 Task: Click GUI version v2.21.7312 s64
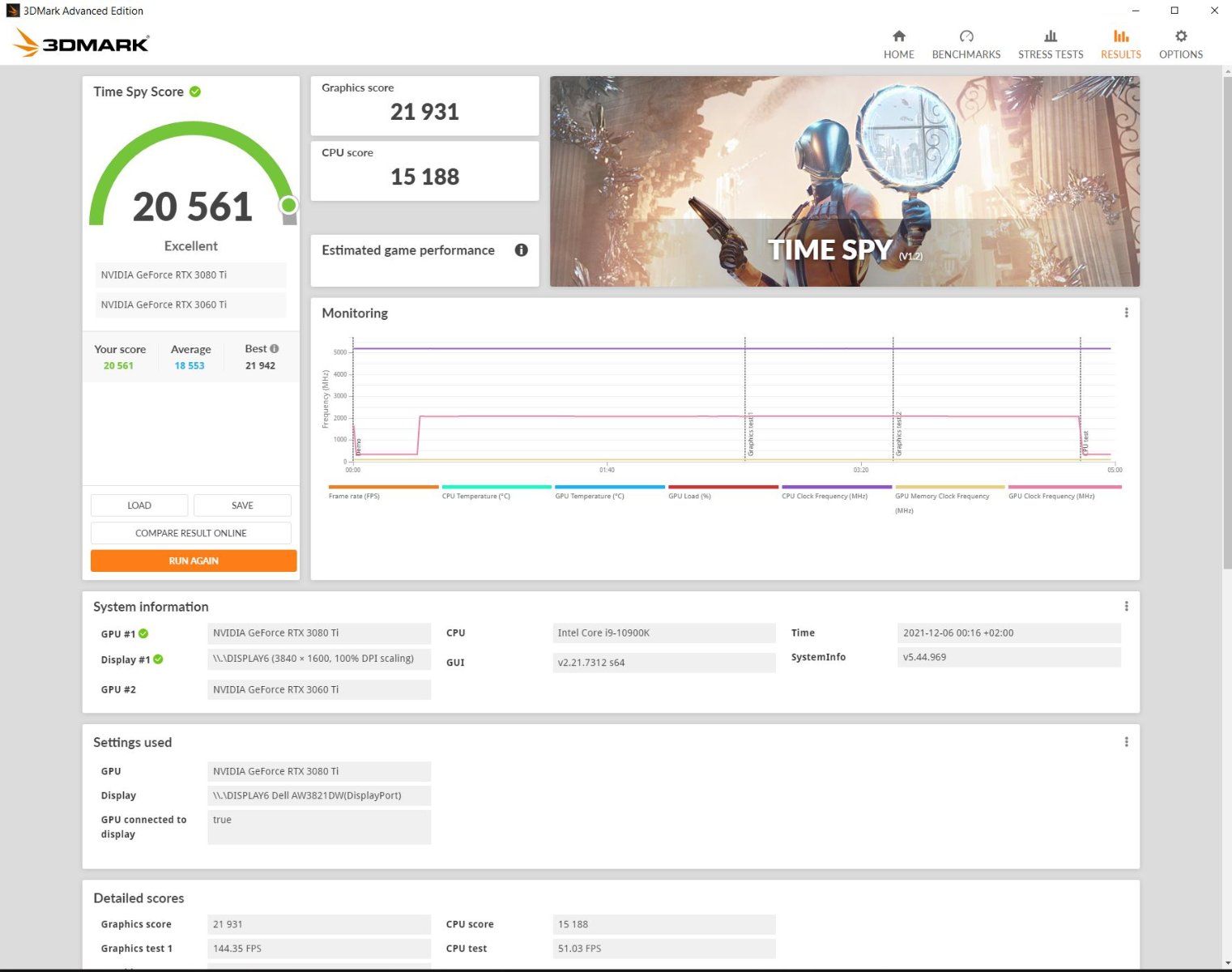[x=664, y=662]
